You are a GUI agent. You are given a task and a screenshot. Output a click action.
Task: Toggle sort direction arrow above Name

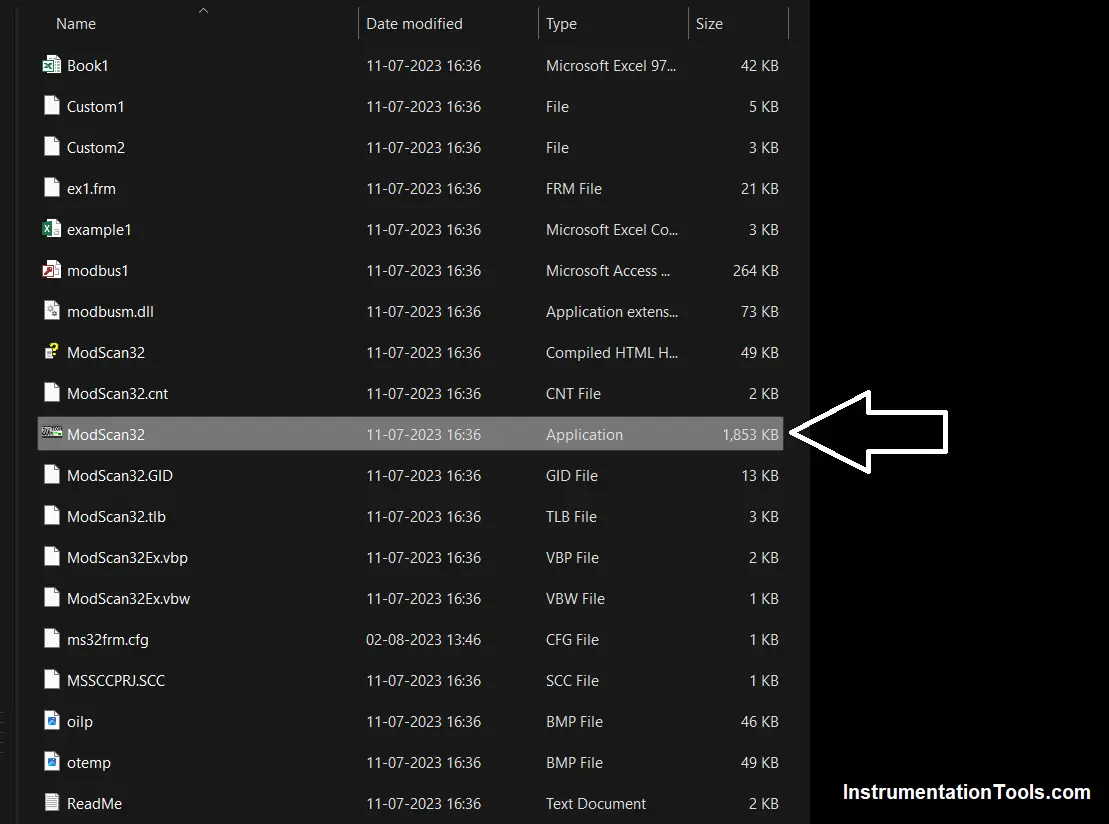pyautogui.click(x=203, y=11)
